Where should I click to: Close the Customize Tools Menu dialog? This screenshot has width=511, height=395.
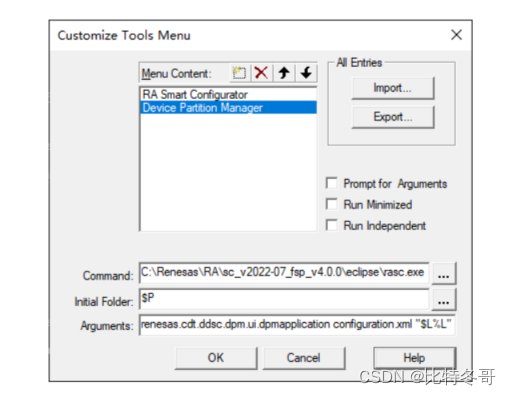click(x=456, y=35)
